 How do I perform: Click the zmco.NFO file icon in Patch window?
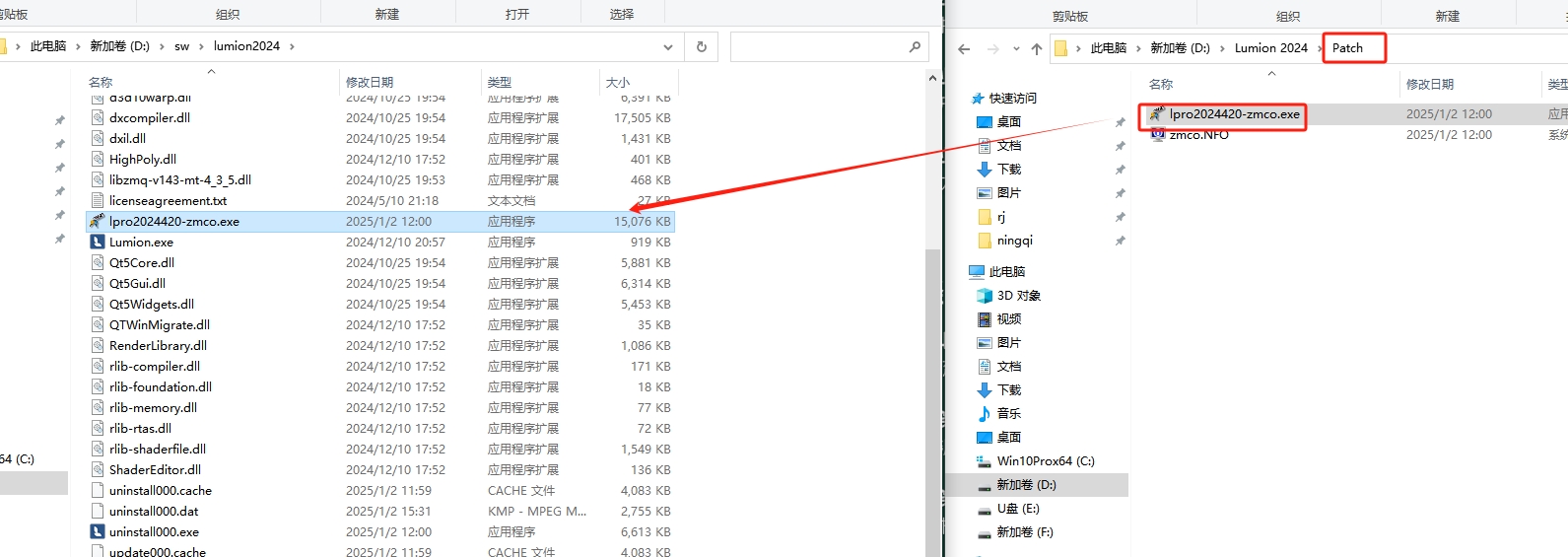(1158, 134)
